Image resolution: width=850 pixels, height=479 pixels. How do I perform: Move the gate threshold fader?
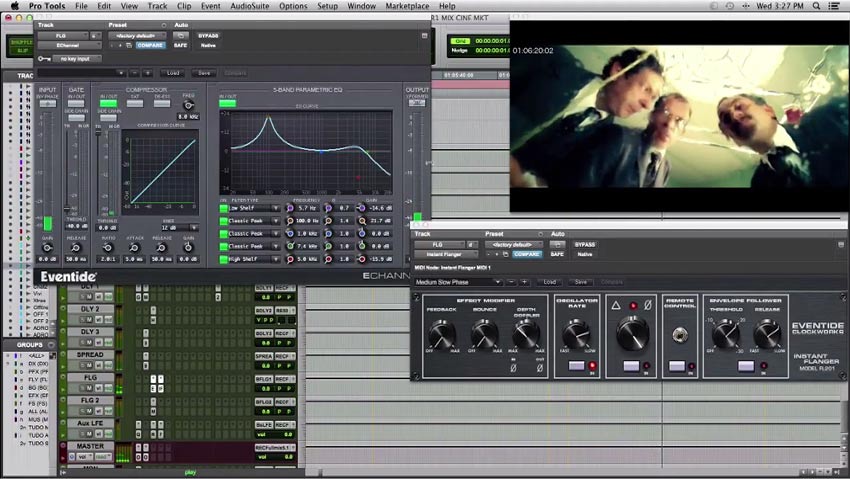[67, 209]
